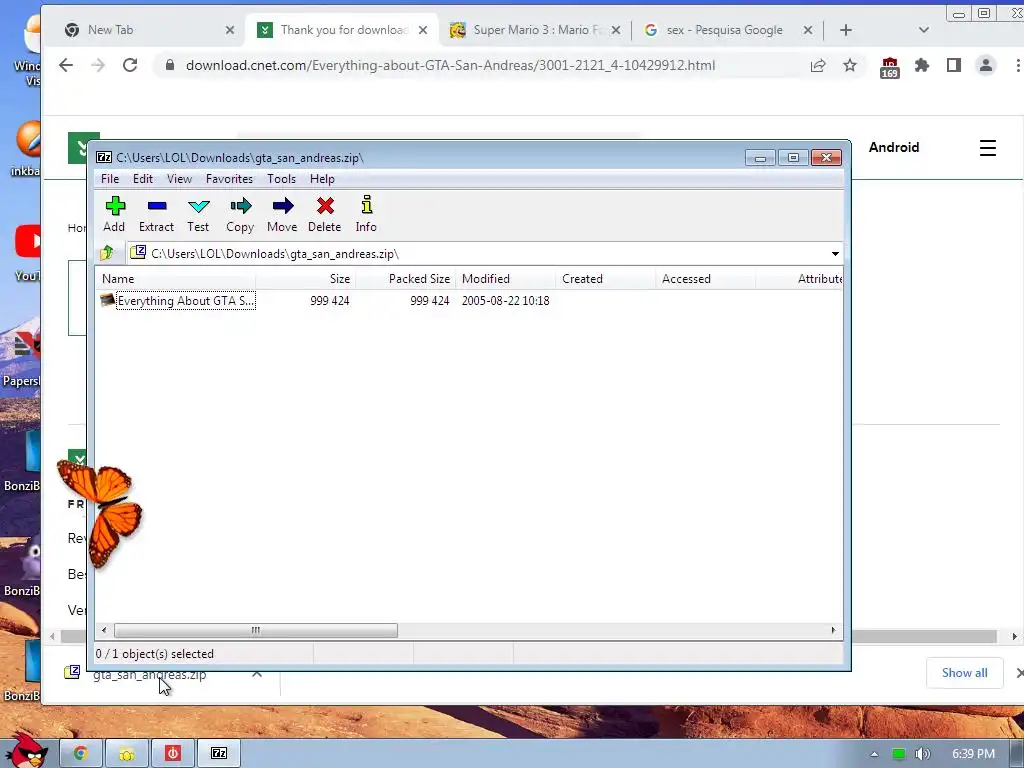Open the Tools menu in 7-Zip
The width and height of the screenshot is (1024, 768).
281,179
